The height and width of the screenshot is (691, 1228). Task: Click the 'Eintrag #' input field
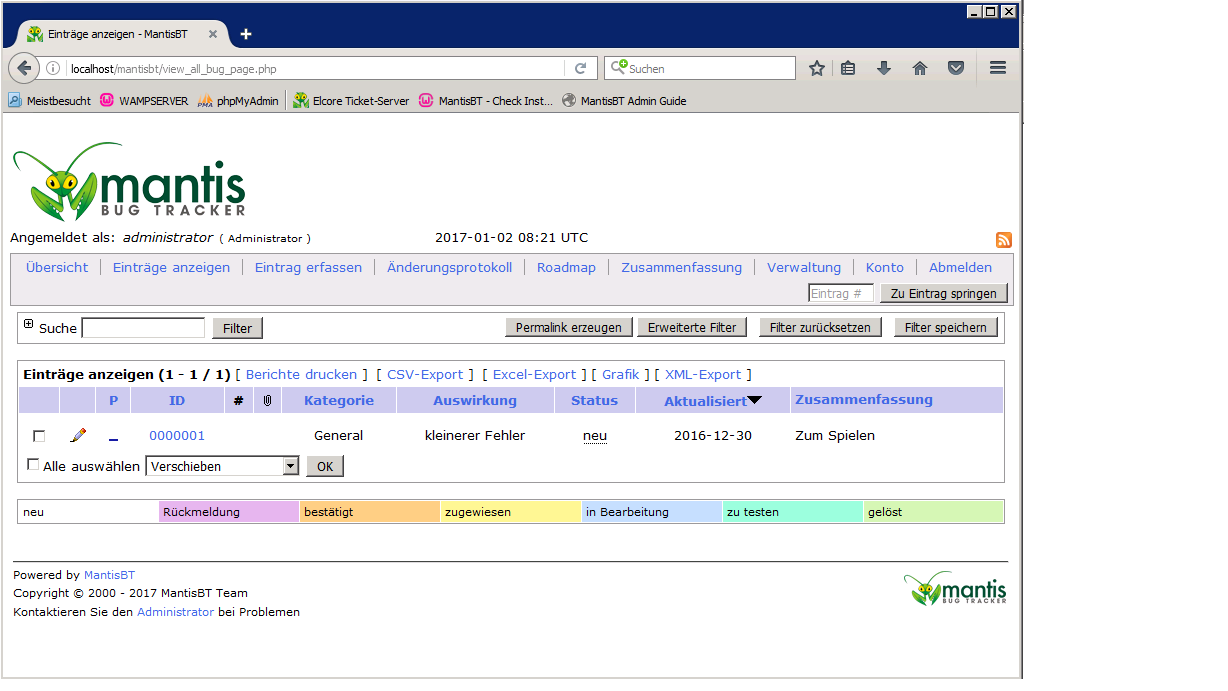pyautogui.click(x=840, y=293)
